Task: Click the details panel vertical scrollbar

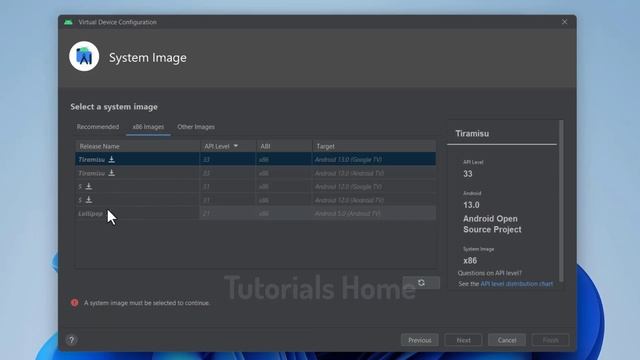Action: (561, 201)
